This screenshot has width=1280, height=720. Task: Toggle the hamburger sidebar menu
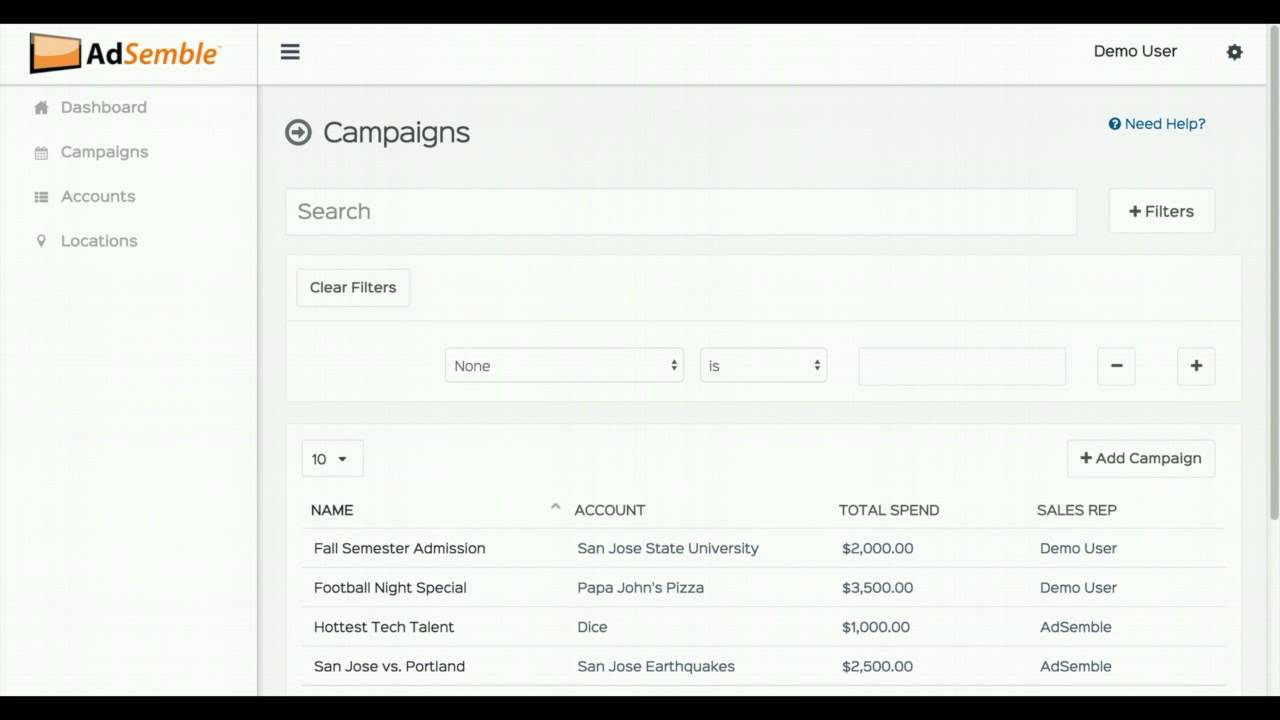point(290,52)
